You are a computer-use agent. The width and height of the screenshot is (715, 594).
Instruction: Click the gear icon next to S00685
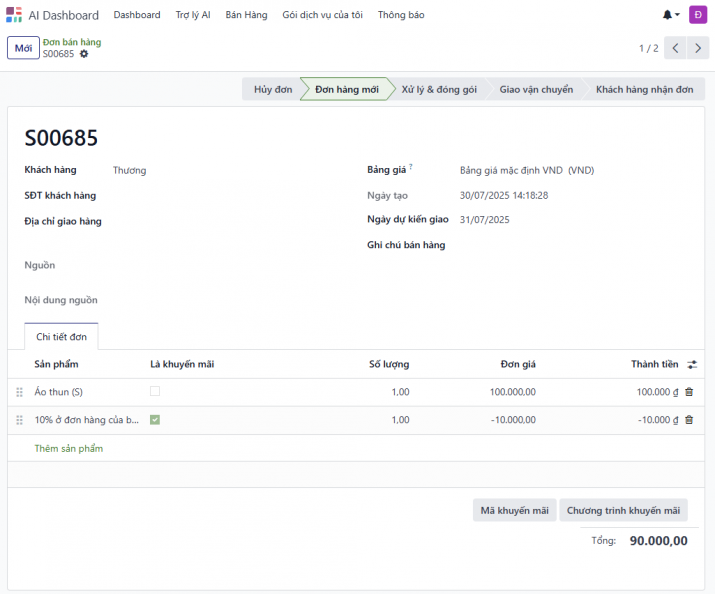click(84, 54)
